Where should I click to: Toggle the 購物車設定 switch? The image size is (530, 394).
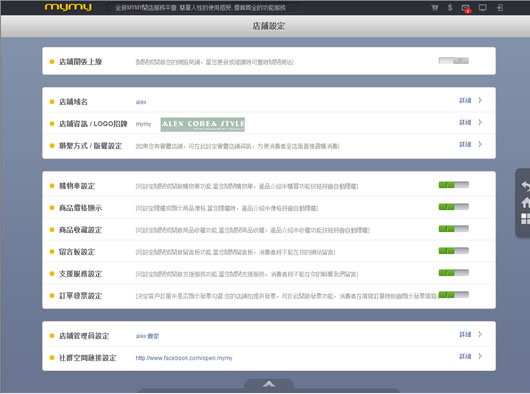tap(454, 185)
